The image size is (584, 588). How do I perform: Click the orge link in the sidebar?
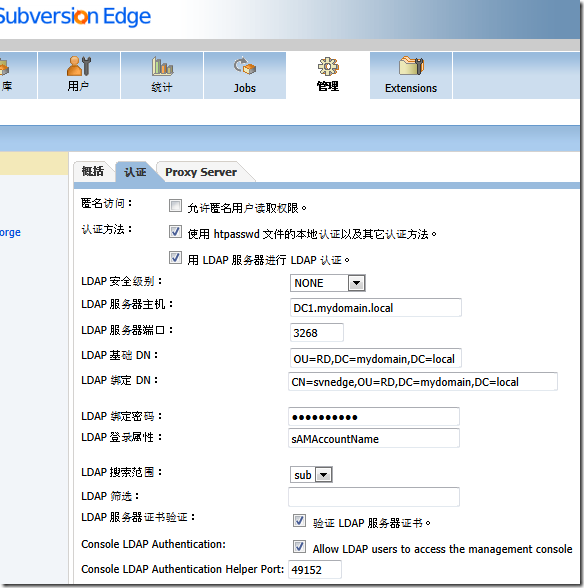(x=10, y=232)
